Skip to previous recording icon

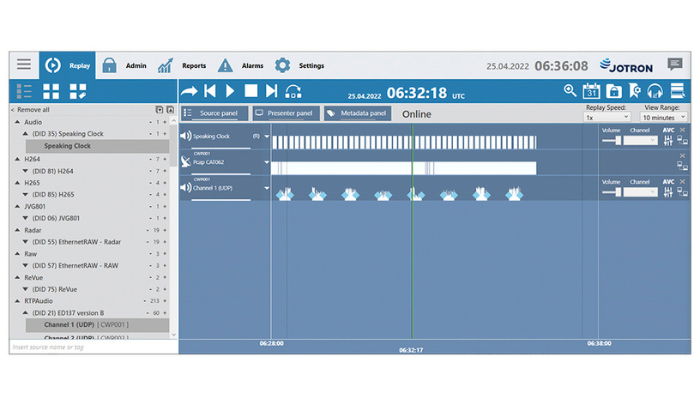pyautogui.click(x=210, y=91)
